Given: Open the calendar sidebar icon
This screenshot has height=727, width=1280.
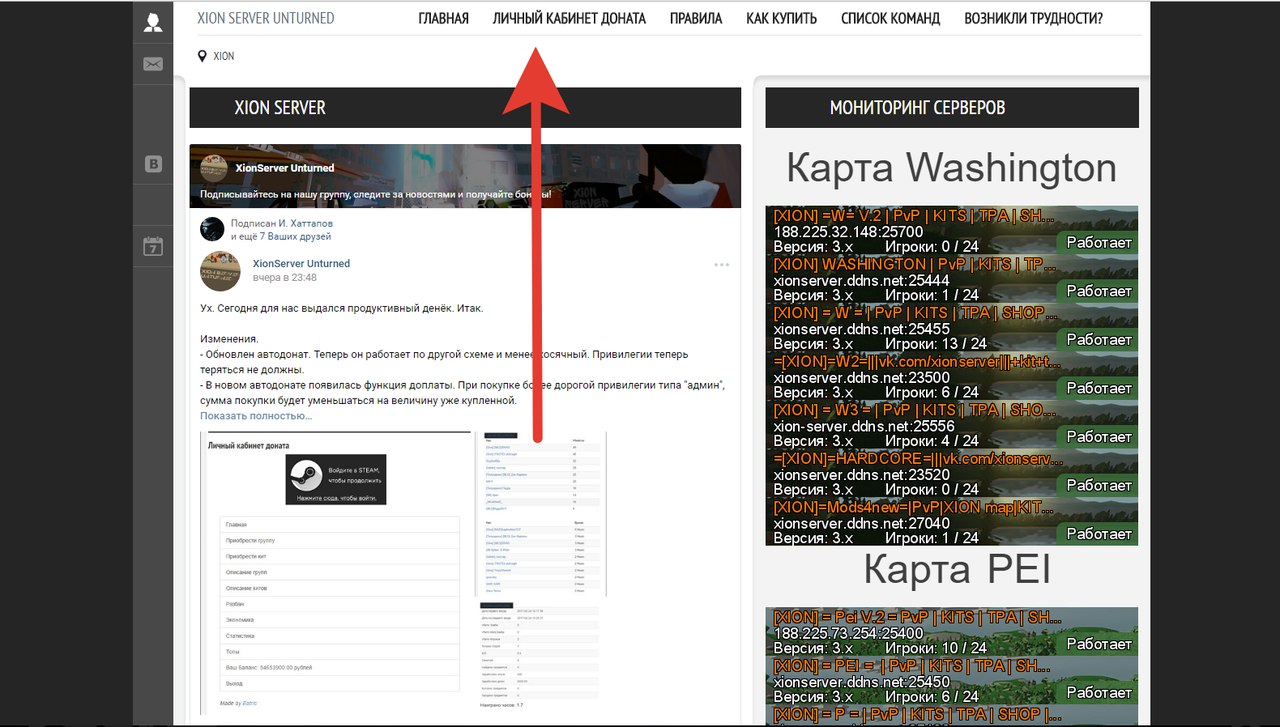Looking at the screenshot, I should (x=152, y=246).
